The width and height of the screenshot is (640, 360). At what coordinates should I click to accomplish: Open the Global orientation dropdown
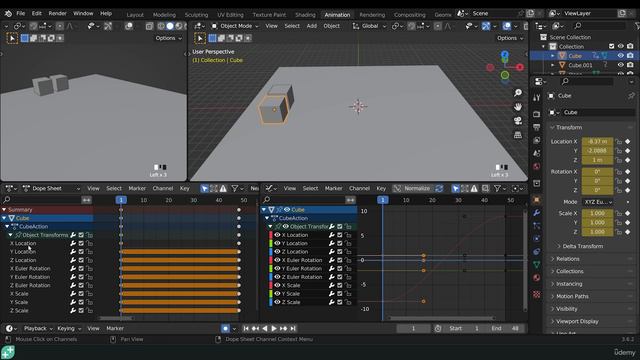369,26
